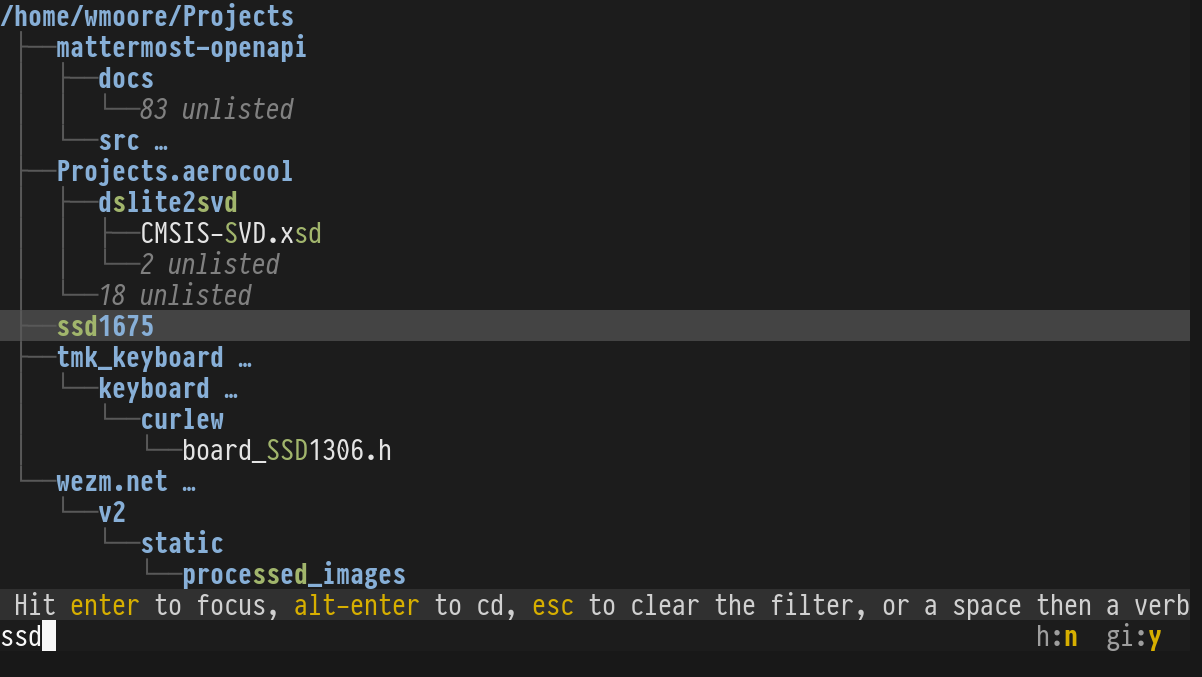
Task: Open the dslite2svd folder
Action: coord(167,203)
